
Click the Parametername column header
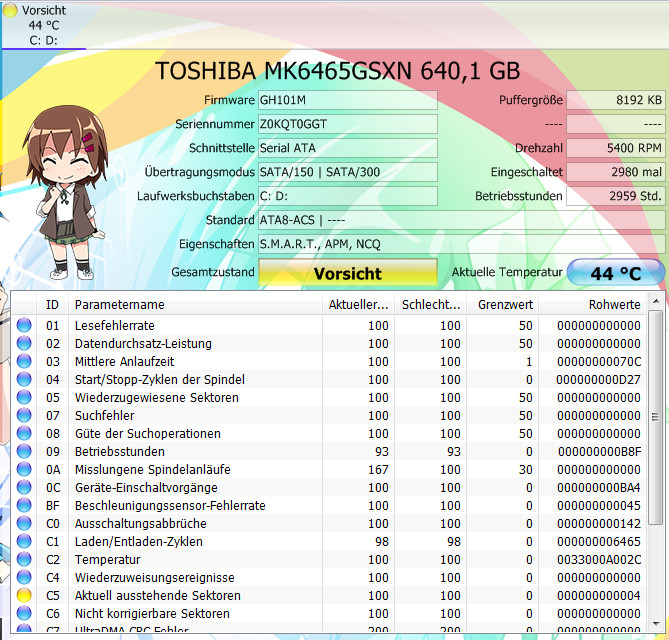(x=195, y=305)
